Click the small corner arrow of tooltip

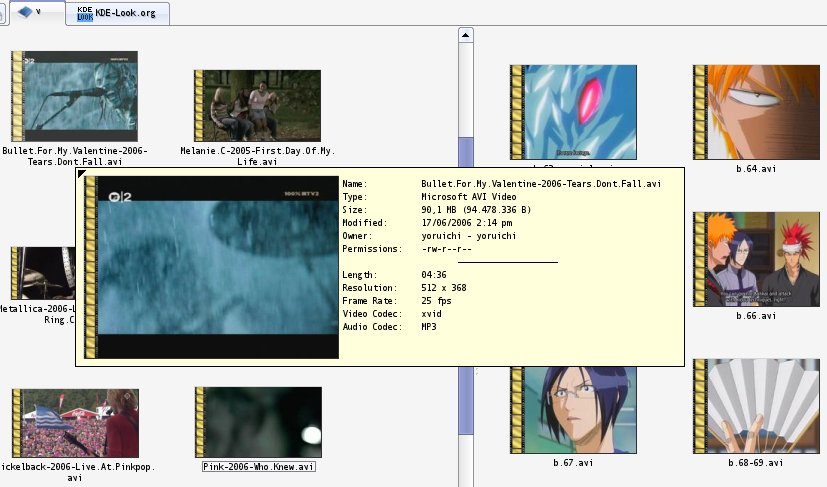[81, 174]
